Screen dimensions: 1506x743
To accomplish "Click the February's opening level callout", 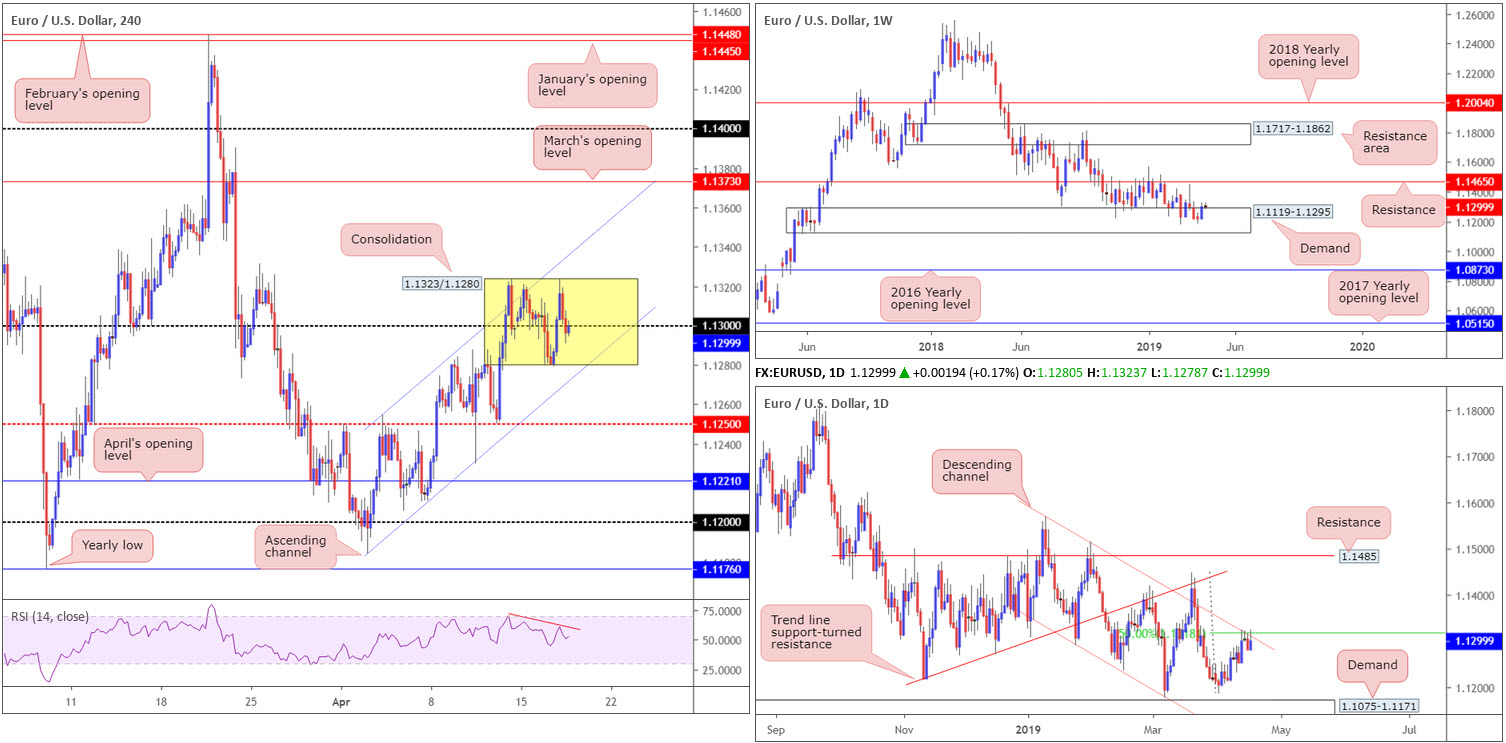I will (83, 99).
